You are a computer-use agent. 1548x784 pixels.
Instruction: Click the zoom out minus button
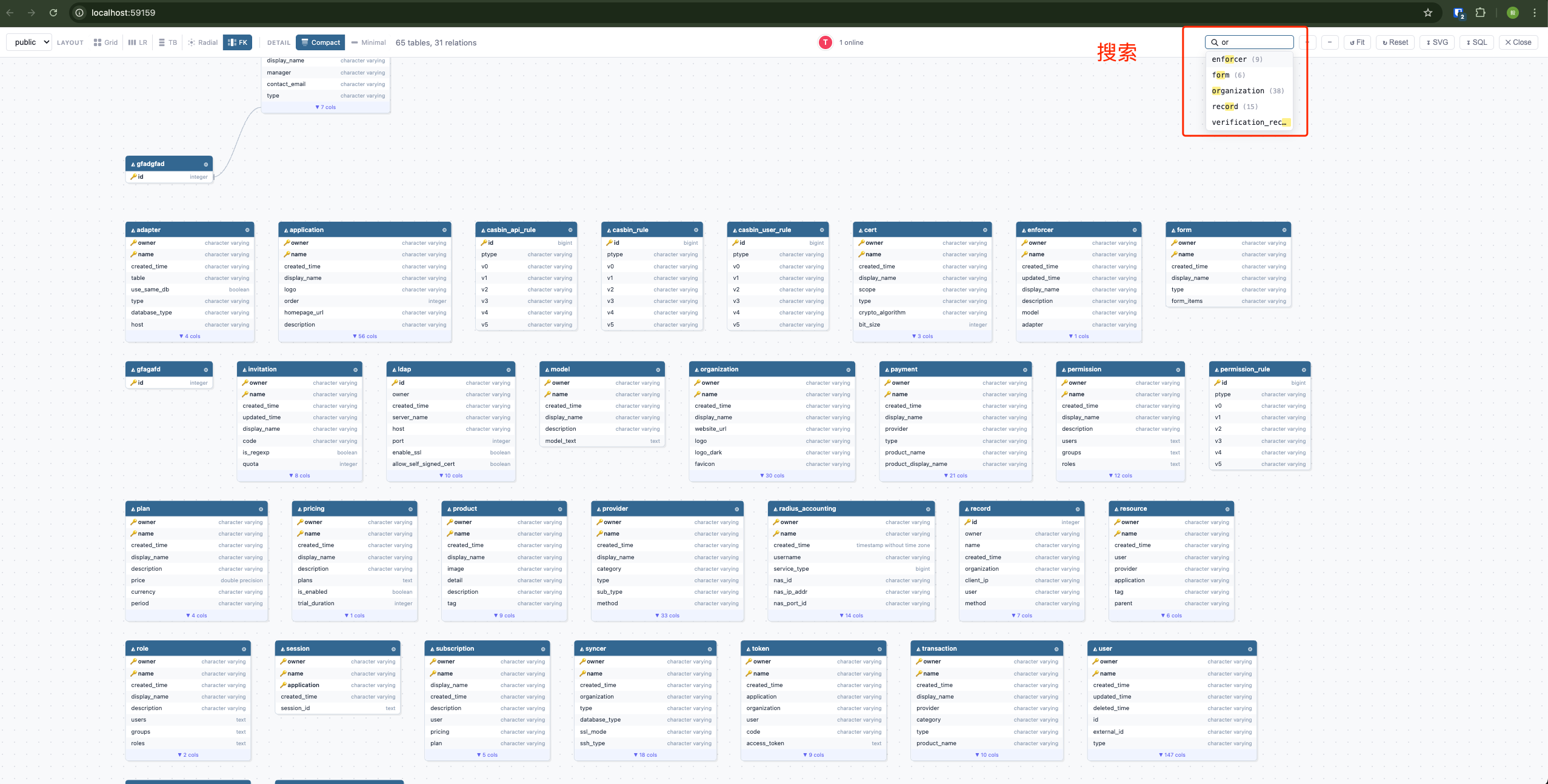1330,42
